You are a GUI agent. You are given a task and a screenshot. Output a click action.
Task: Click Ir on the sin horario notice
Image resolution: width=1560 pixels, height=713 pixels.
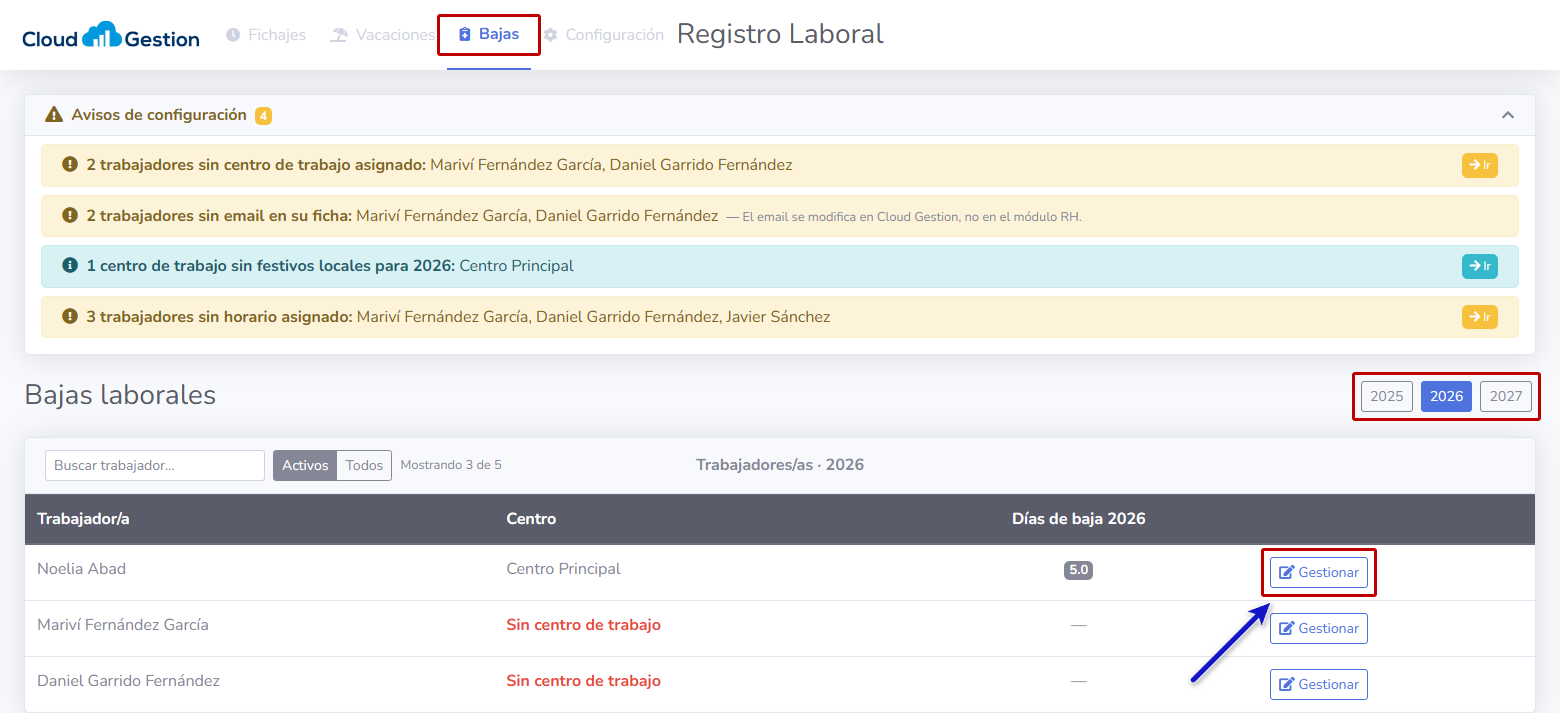(x=1479, y=317)
